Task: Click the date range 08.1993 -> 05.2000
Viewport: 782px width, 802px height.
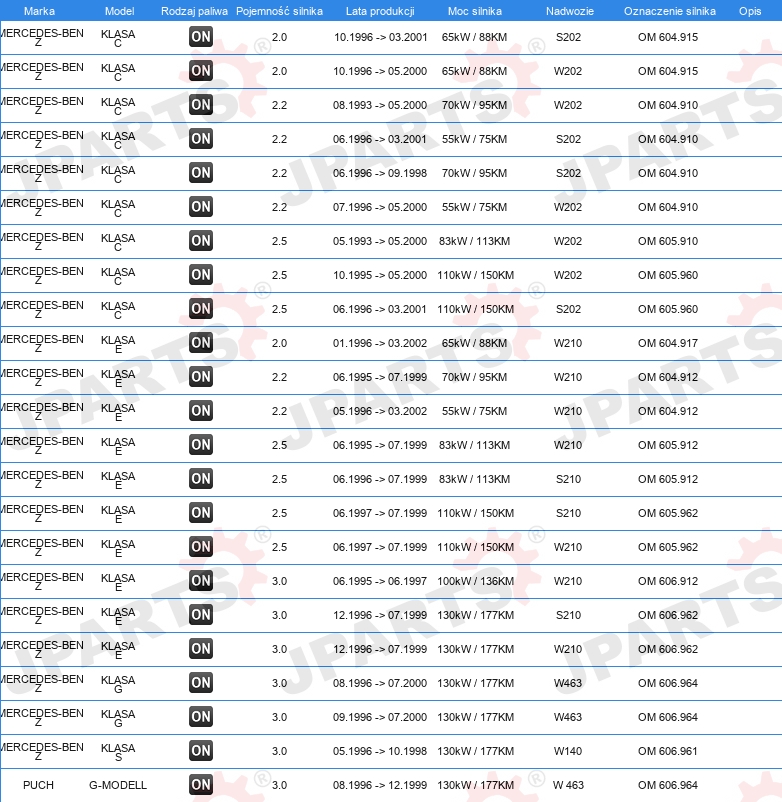Action: (x=380, y=105)
